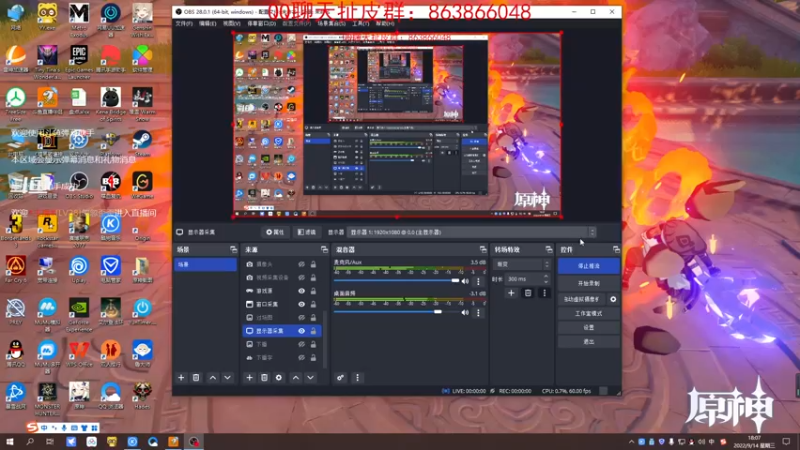The height and width of the screenshot is (450, 800).
Task: Open Epic Games Launcher desktop icon
Action: click(79, 61)
